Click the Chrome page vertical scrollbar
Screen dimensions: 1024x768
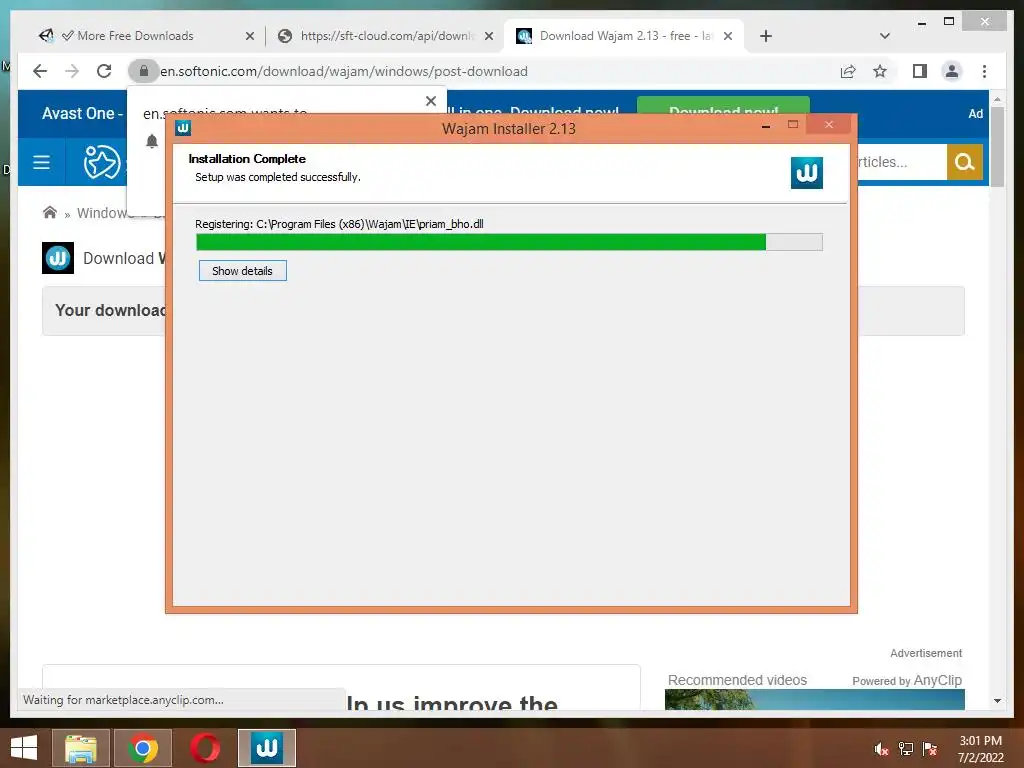(997, 147)
